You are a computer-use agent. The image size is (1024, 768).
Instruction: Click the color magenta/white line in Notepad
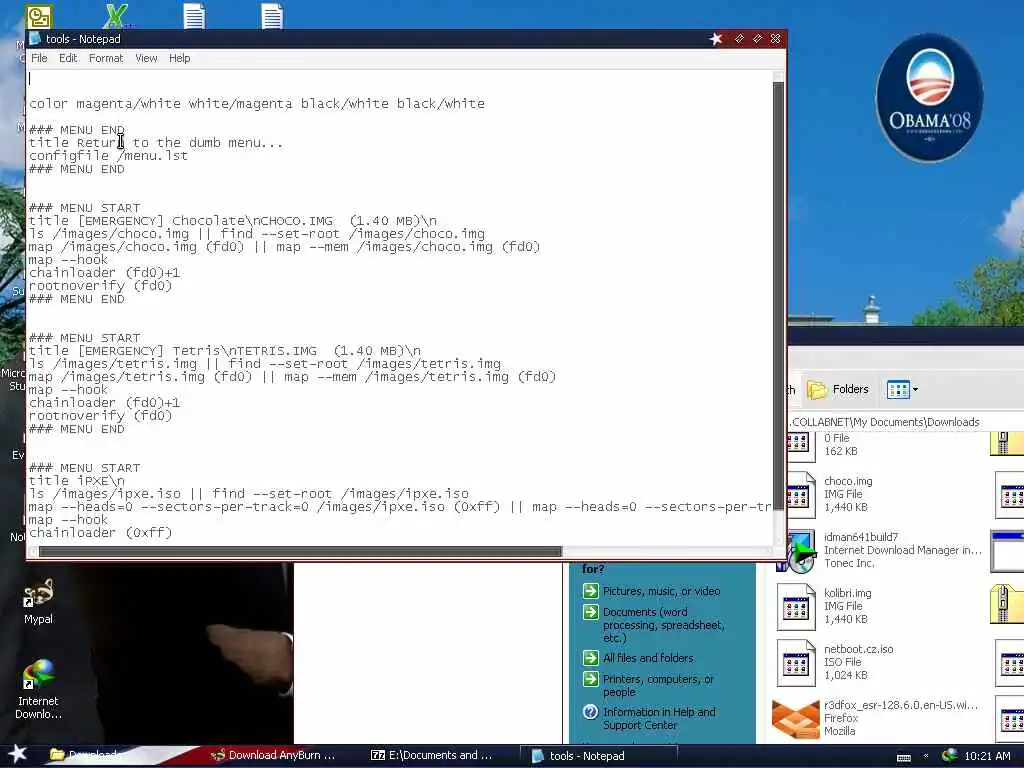click(257, 104)
